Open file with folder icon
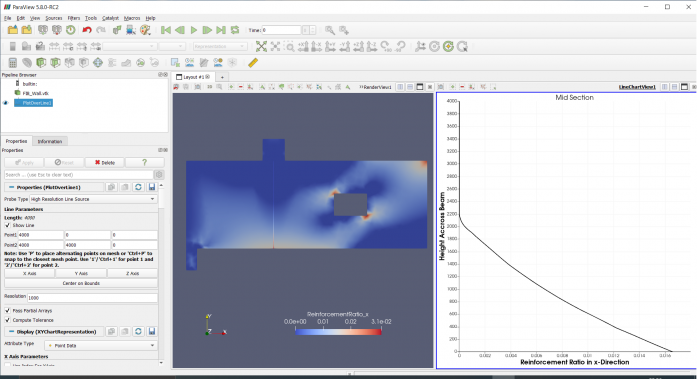This screenshot has height=379, width=700. (x=12, y=30)
